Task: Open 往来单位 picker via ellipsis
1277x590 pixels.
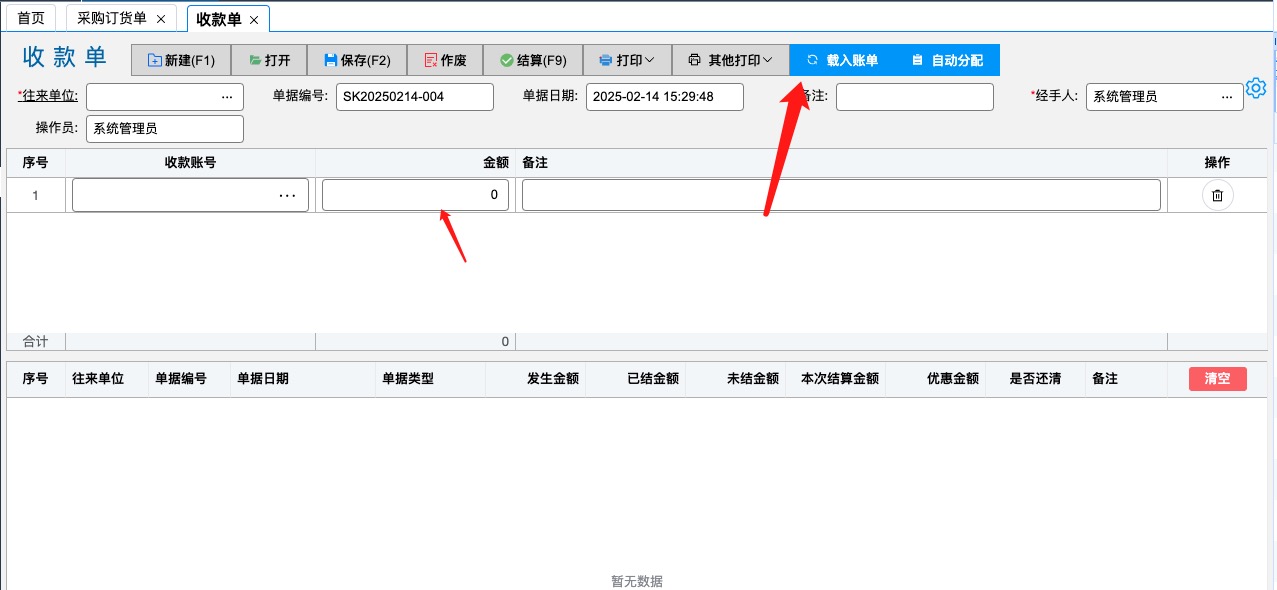Action: pyautogui.click(x=226, y=97)
